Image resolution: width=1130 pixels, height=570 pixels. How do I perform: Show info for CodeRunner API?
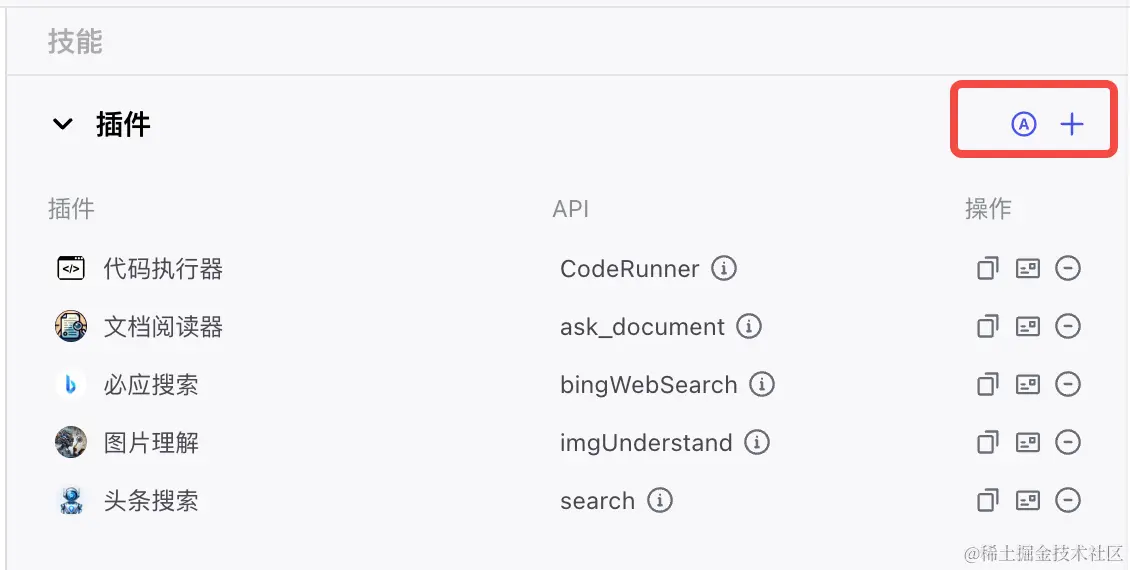pyautogui.click(x=724, y=268)
